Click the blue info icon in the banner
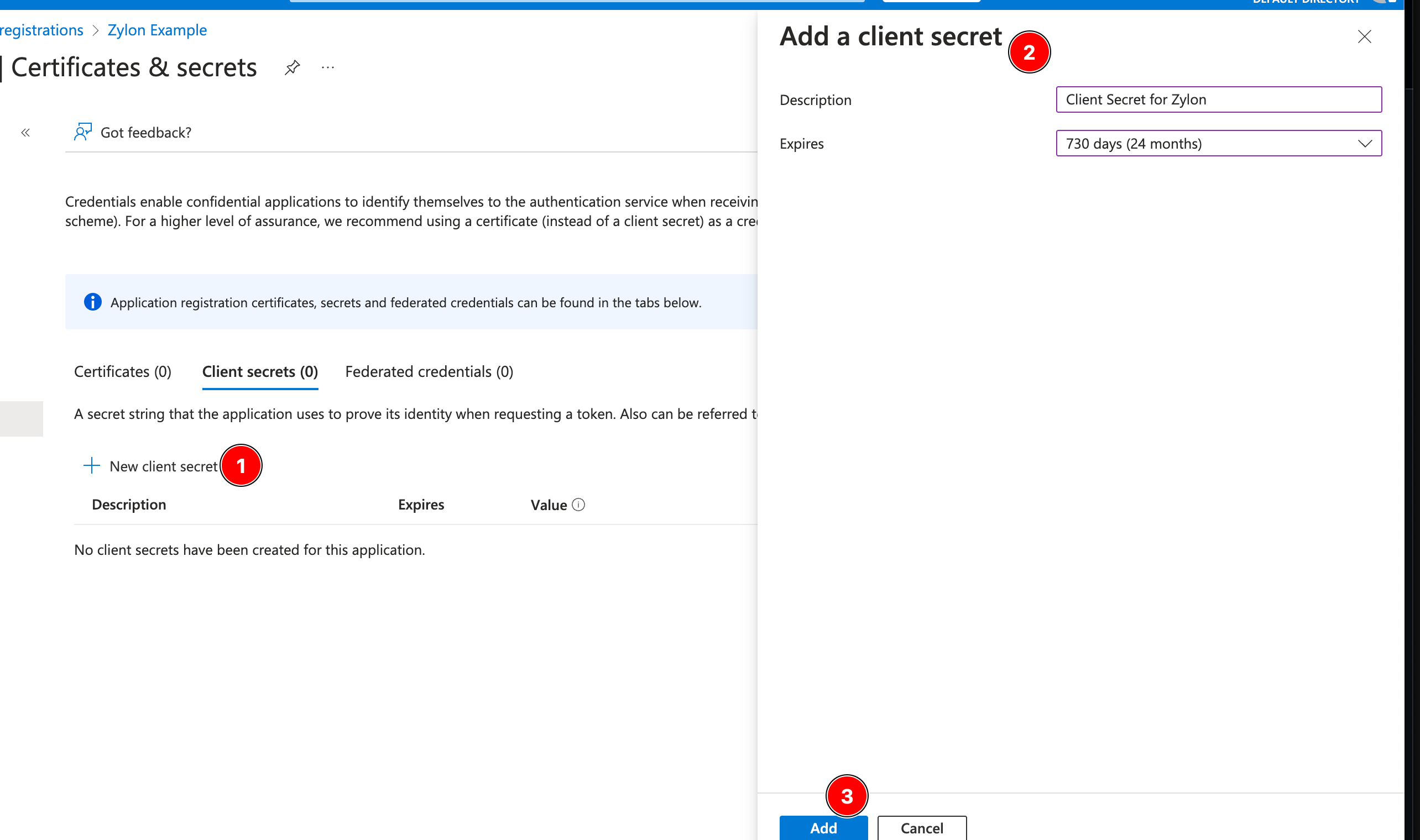Screen dimensions: 1420x840 click(93, 302)
